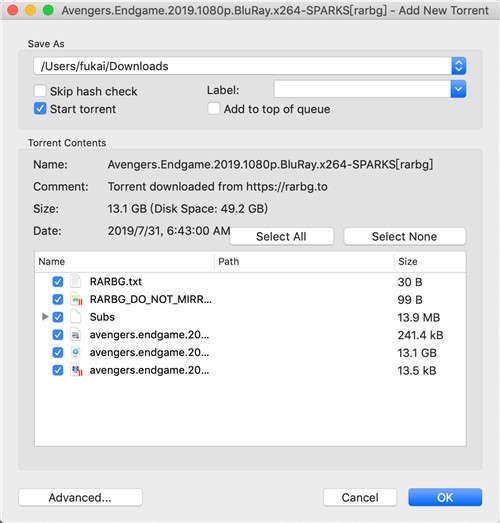Click the 13.9 MB size value
The width and height of the screenshot is (500, 523).
coord(419,318)
